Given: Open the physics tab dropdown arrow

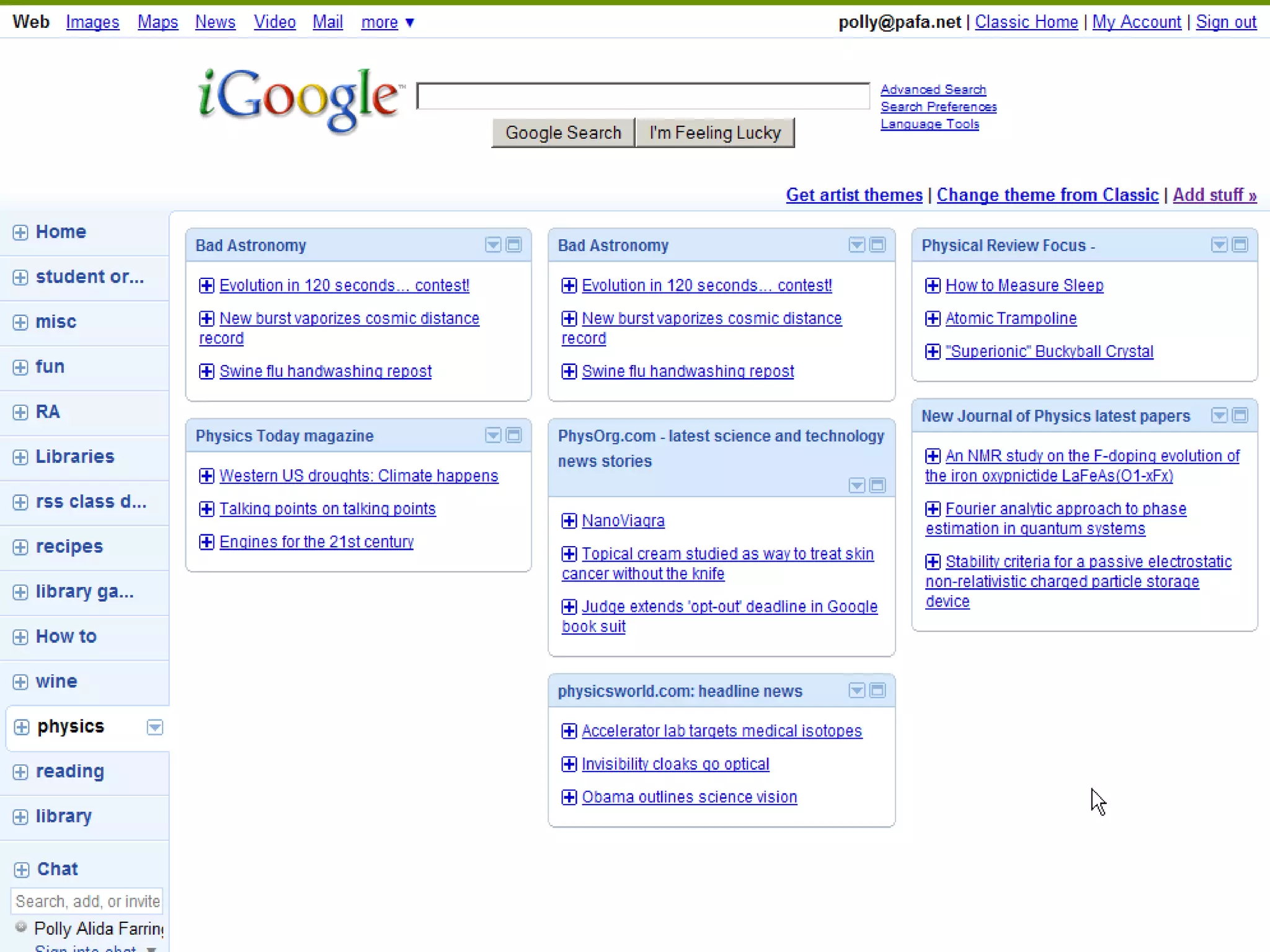Looking at the screenshot, I should coord(154,727).
